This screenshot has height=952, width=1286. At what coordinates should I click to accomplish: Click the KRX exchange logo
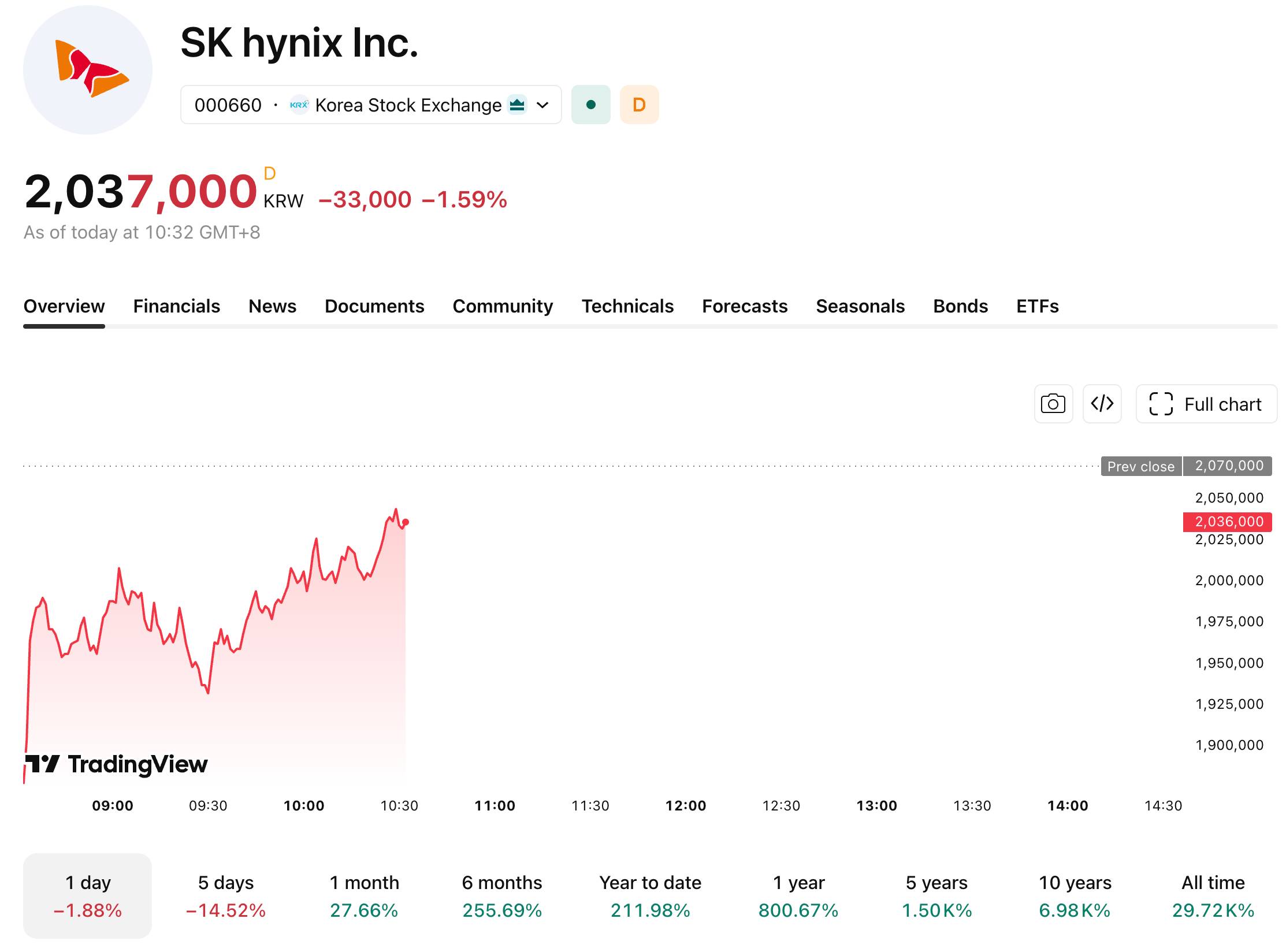[299, 105]
